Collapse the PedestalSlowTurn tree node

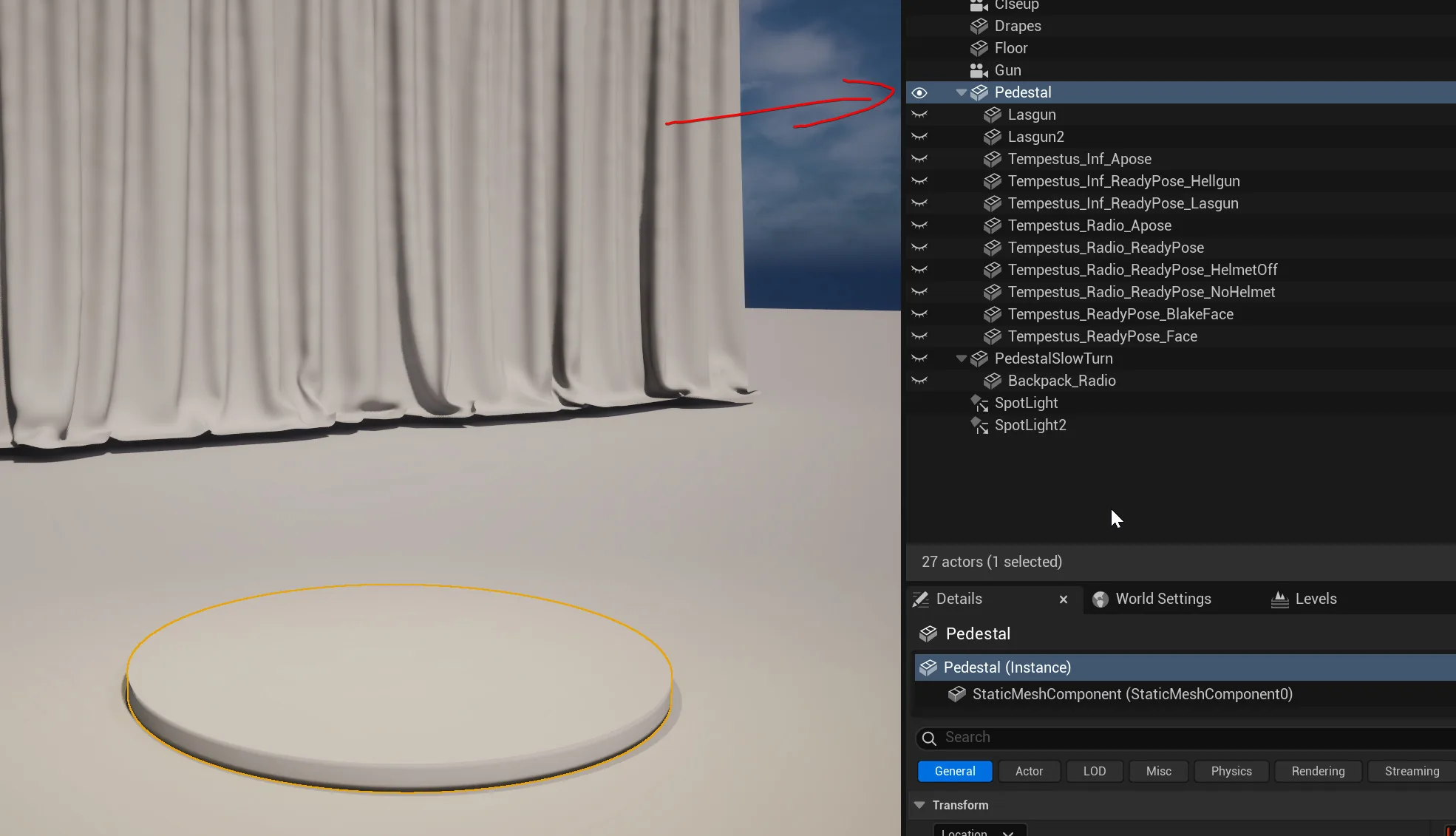(961, 358)
